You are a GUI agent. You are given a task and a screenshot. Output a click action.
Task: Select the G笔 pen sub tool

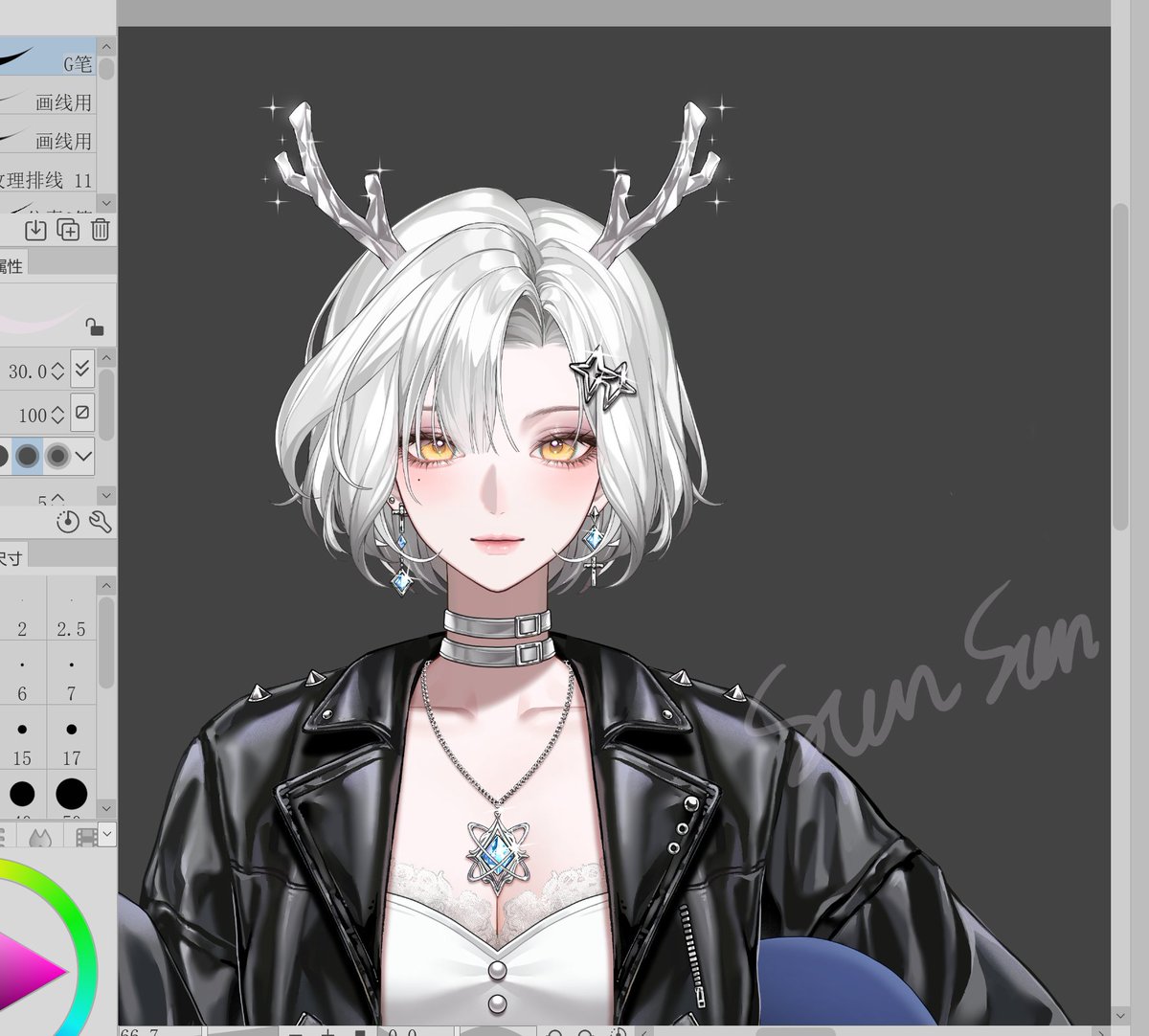57,63
